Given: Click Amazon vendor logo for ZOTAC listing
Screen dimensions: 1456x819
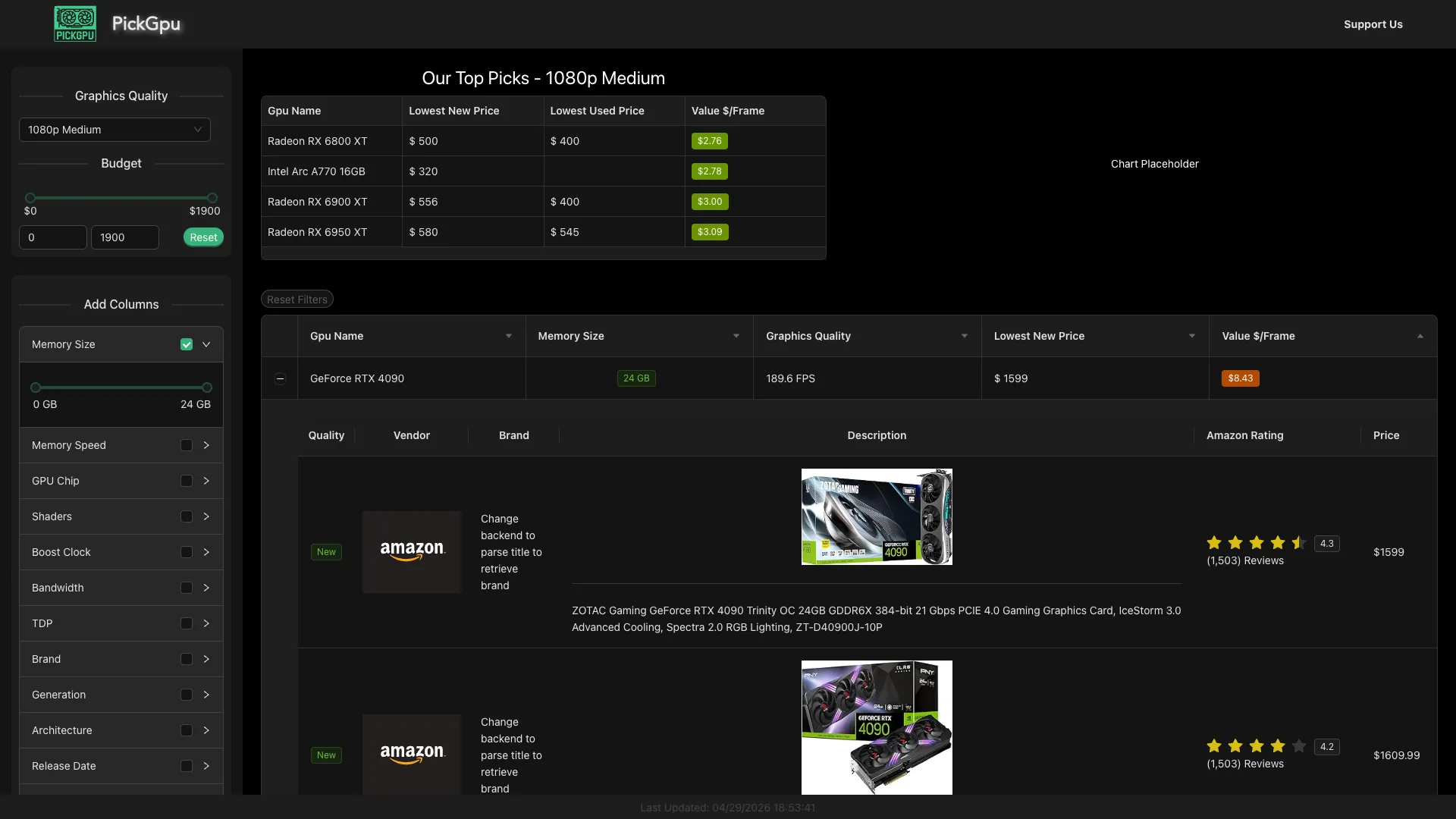Looking at the screenshot, I should (412, 551).
